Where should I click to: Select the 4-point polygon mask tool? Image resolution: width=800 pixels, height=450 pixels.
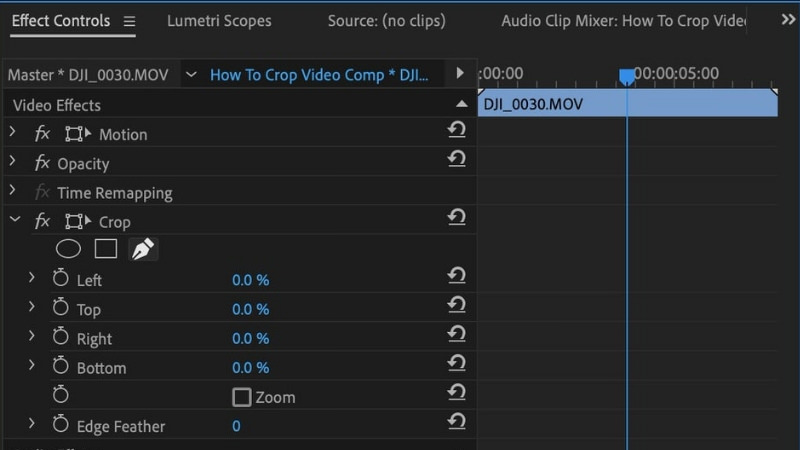(106, 250)
